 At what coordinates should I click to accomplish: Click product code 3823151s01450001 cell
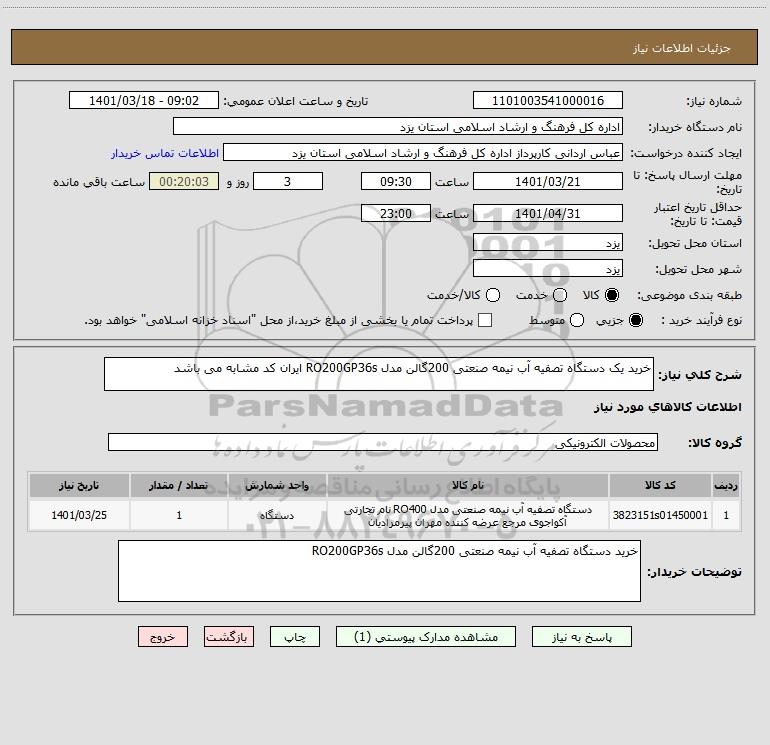pos(660,515)
